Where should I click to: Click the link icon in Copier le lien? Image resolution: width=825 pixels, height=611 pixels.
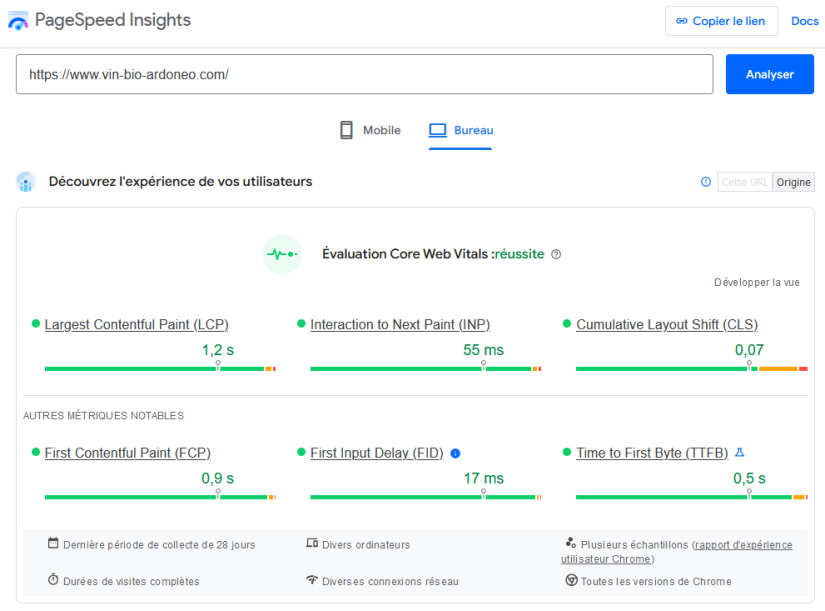[681, 21]
